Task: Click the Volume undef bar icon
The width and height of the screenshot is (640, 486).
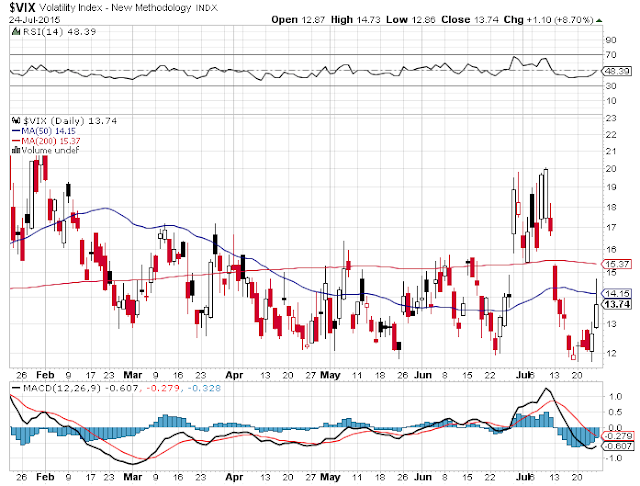Action: (x=16, y=150)
